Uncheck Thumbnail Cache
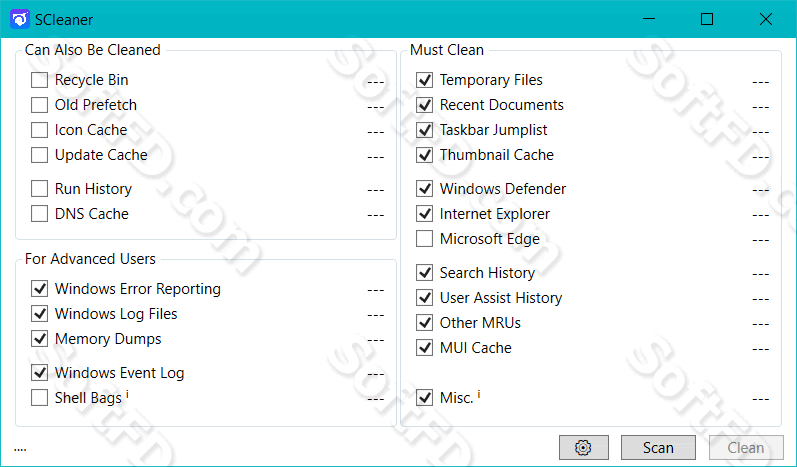This screenshot has width=797, height=467. (x=424, y=154)
